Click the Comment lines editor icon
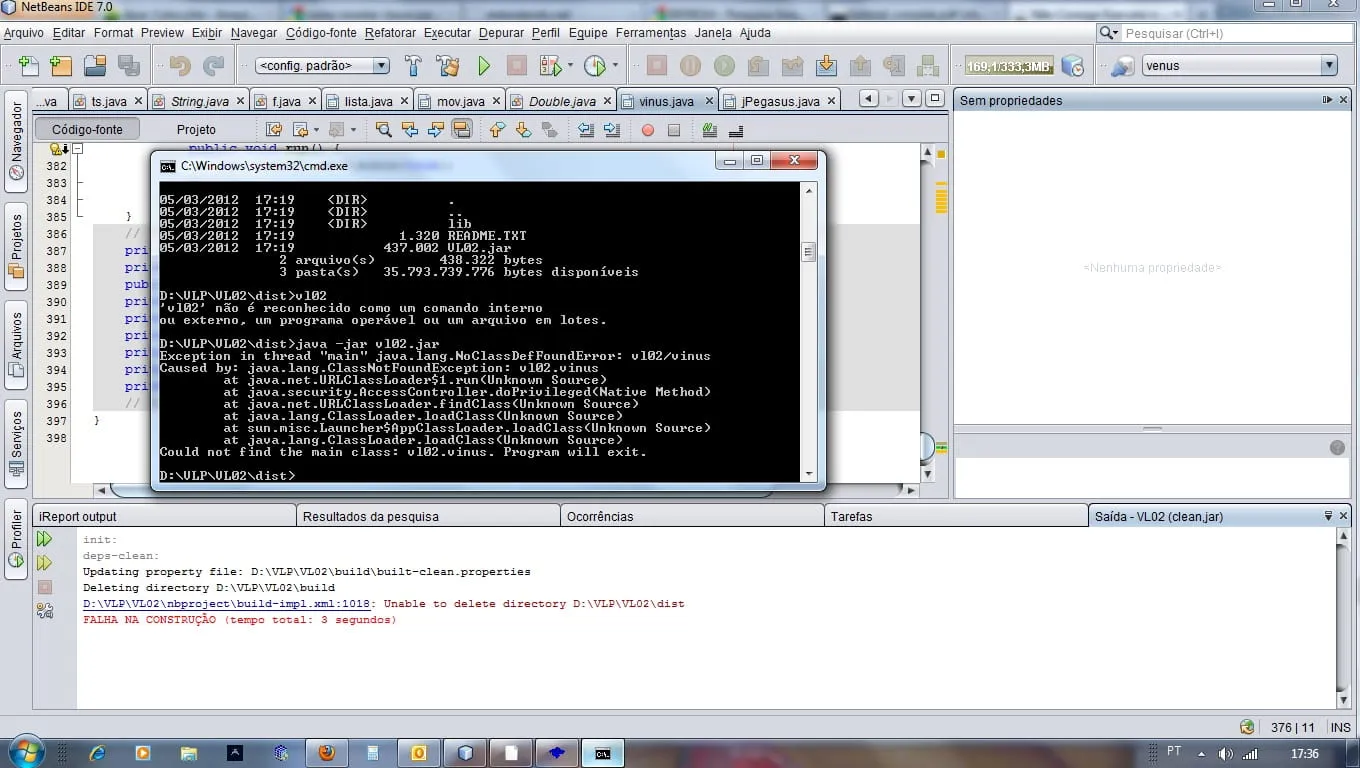This screenshot has width=1360, height=768. [x=710, y=130]
